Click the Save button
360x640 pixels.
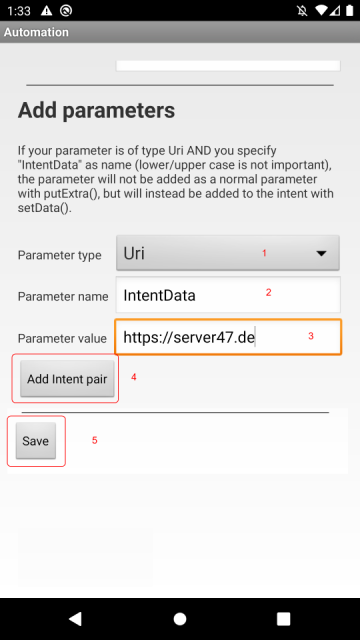point(36,441)
